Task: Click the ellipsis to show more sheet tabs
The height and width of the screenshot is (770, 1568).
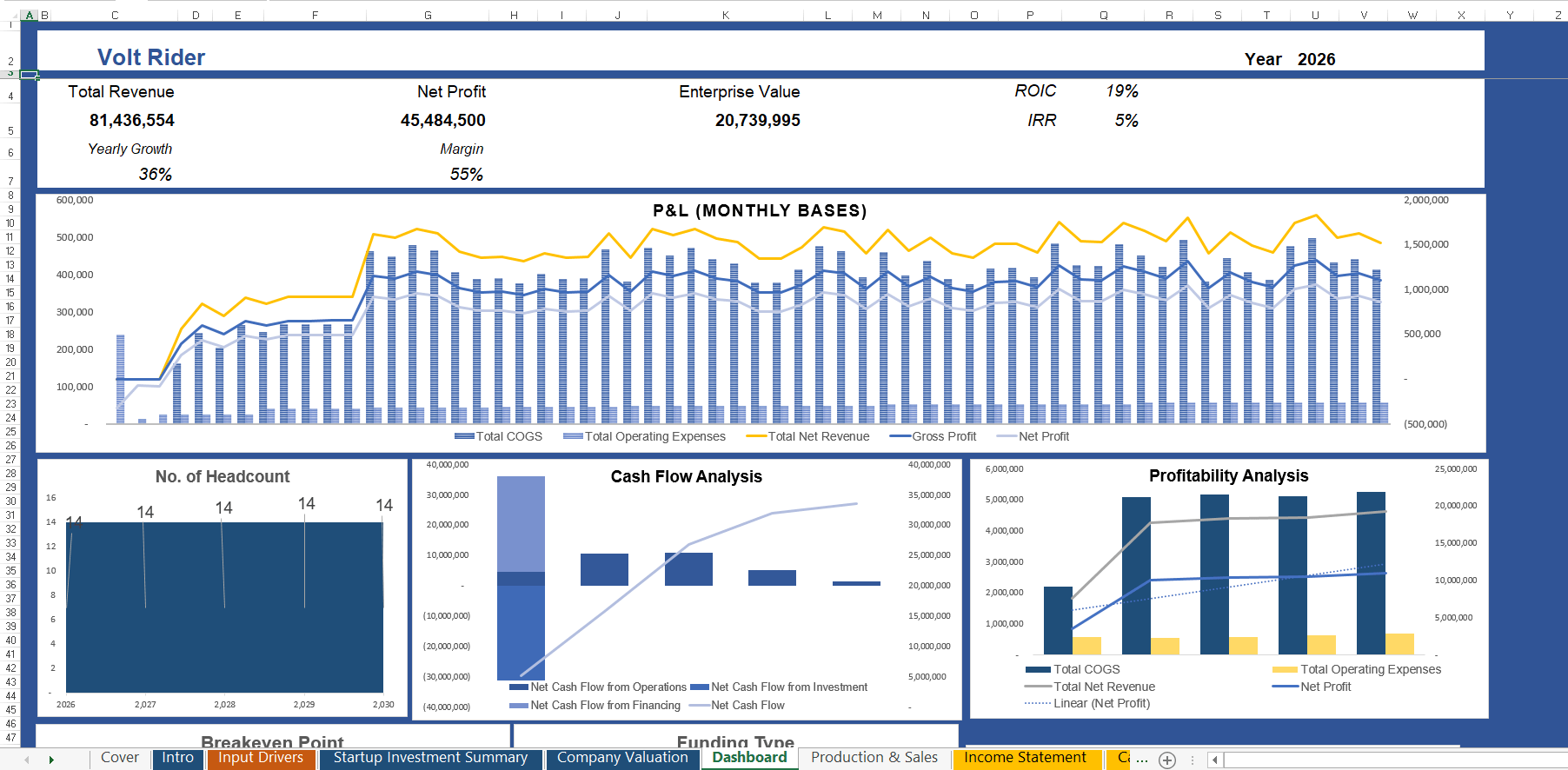Action: tap(1142, 760)
